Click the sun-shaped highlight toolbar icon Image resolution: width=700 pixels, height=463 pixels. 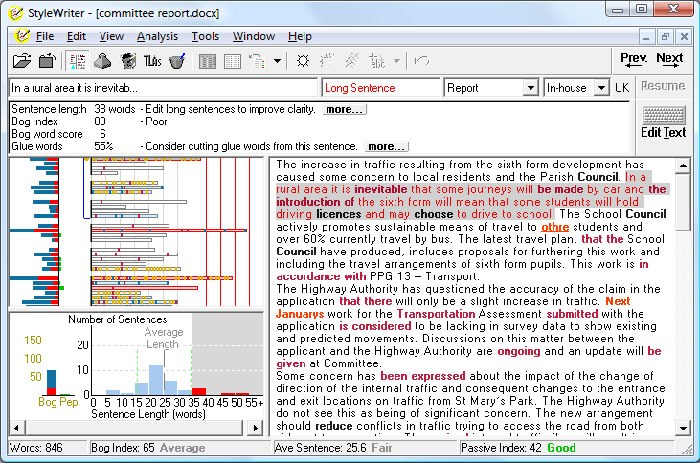(303, 61)
